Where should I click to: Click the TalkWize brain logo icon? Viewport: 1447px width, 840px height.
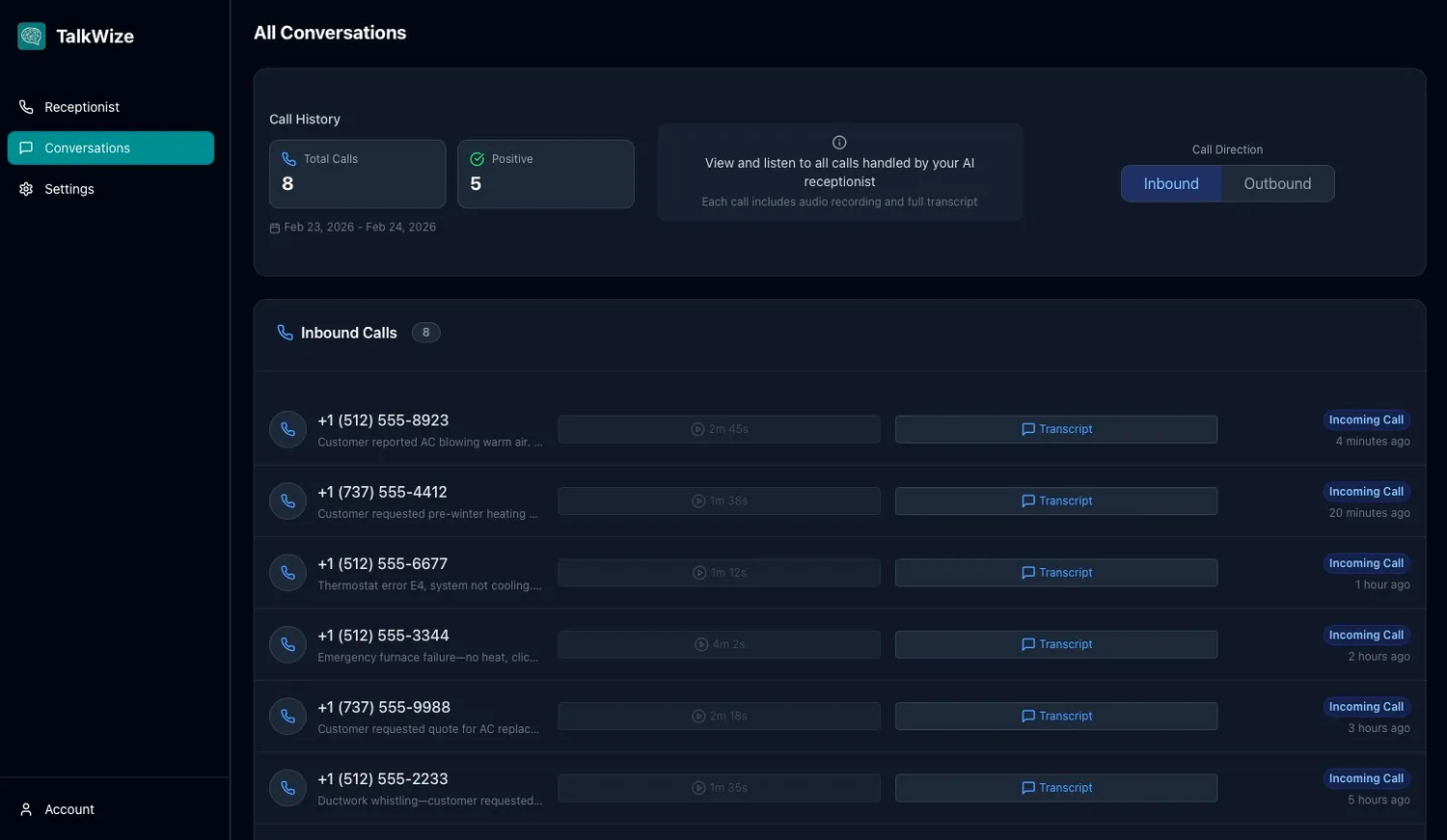coord(32,37)
